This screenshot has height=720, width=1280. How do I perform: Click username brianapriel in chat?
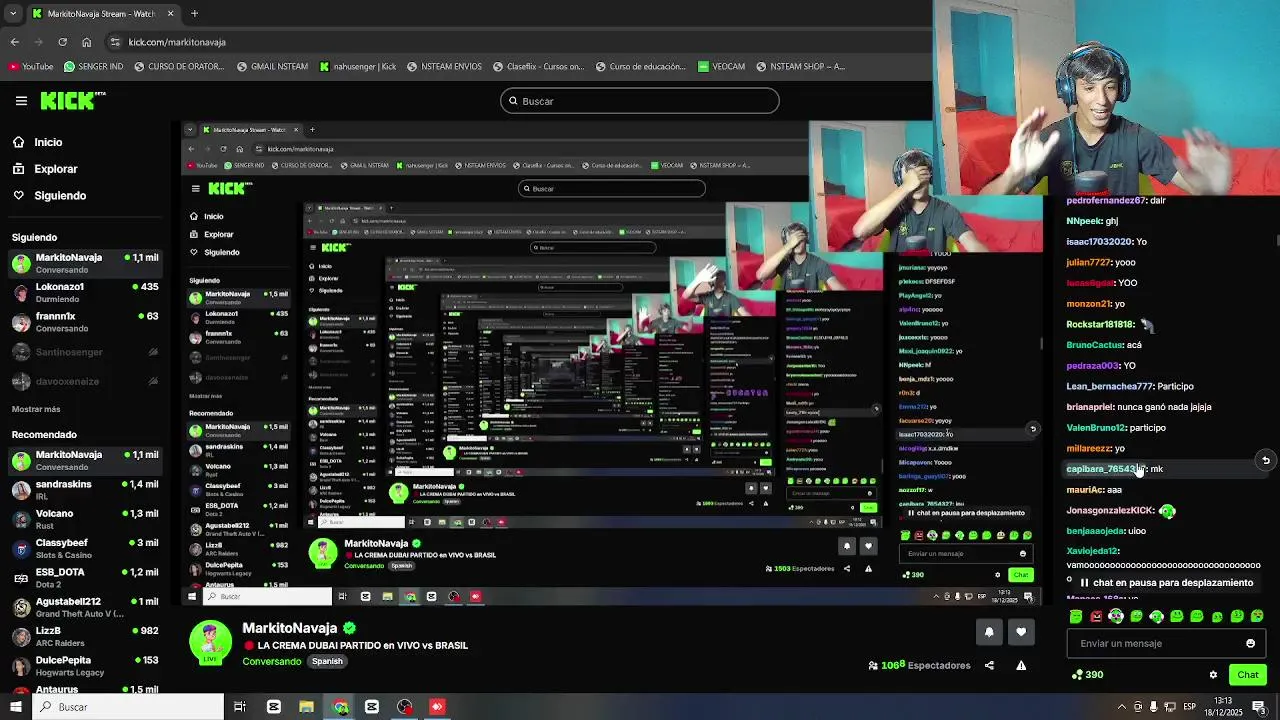coord(1090,407)
